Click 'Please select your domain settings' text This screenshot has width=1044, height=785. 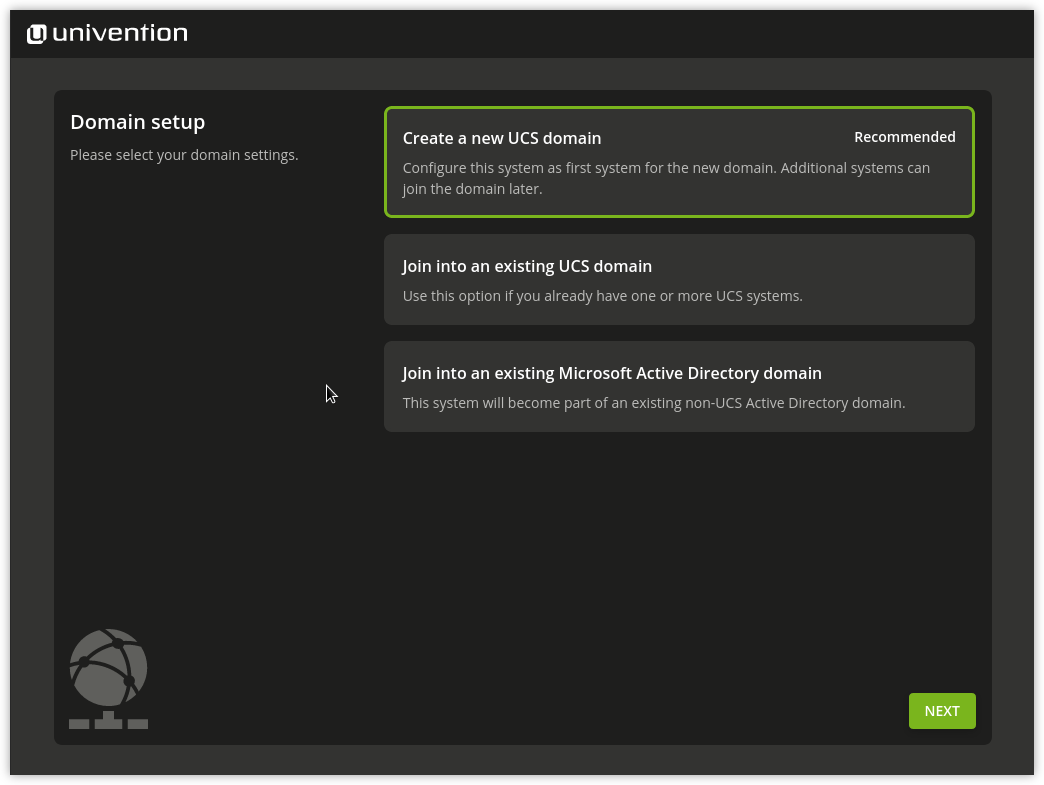coord(184,154)
